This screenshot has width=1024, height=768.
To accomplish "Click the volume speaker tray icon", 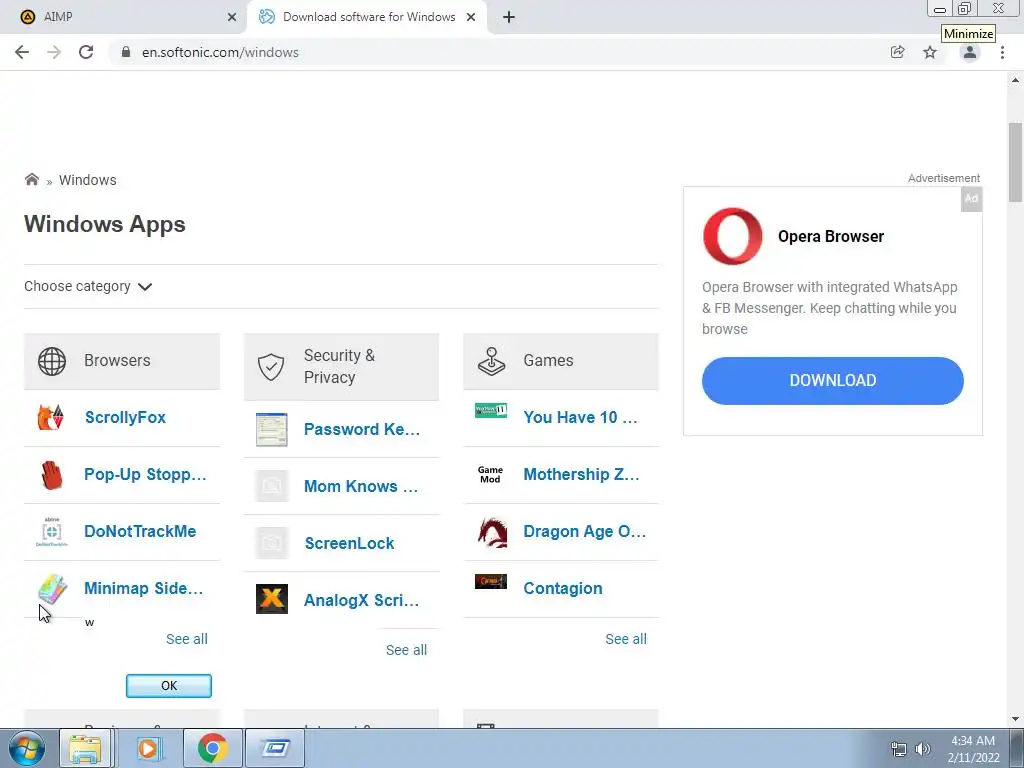I will (923, 749).
